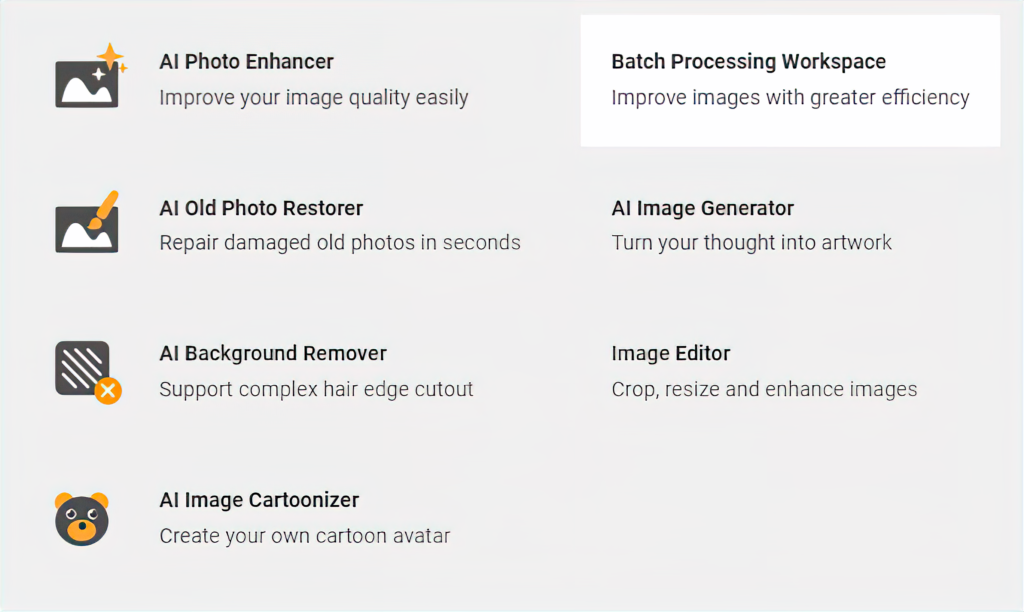Open Image Editor heading
The height and width of the screenshot is (612, 1024).
pos(671,353)
